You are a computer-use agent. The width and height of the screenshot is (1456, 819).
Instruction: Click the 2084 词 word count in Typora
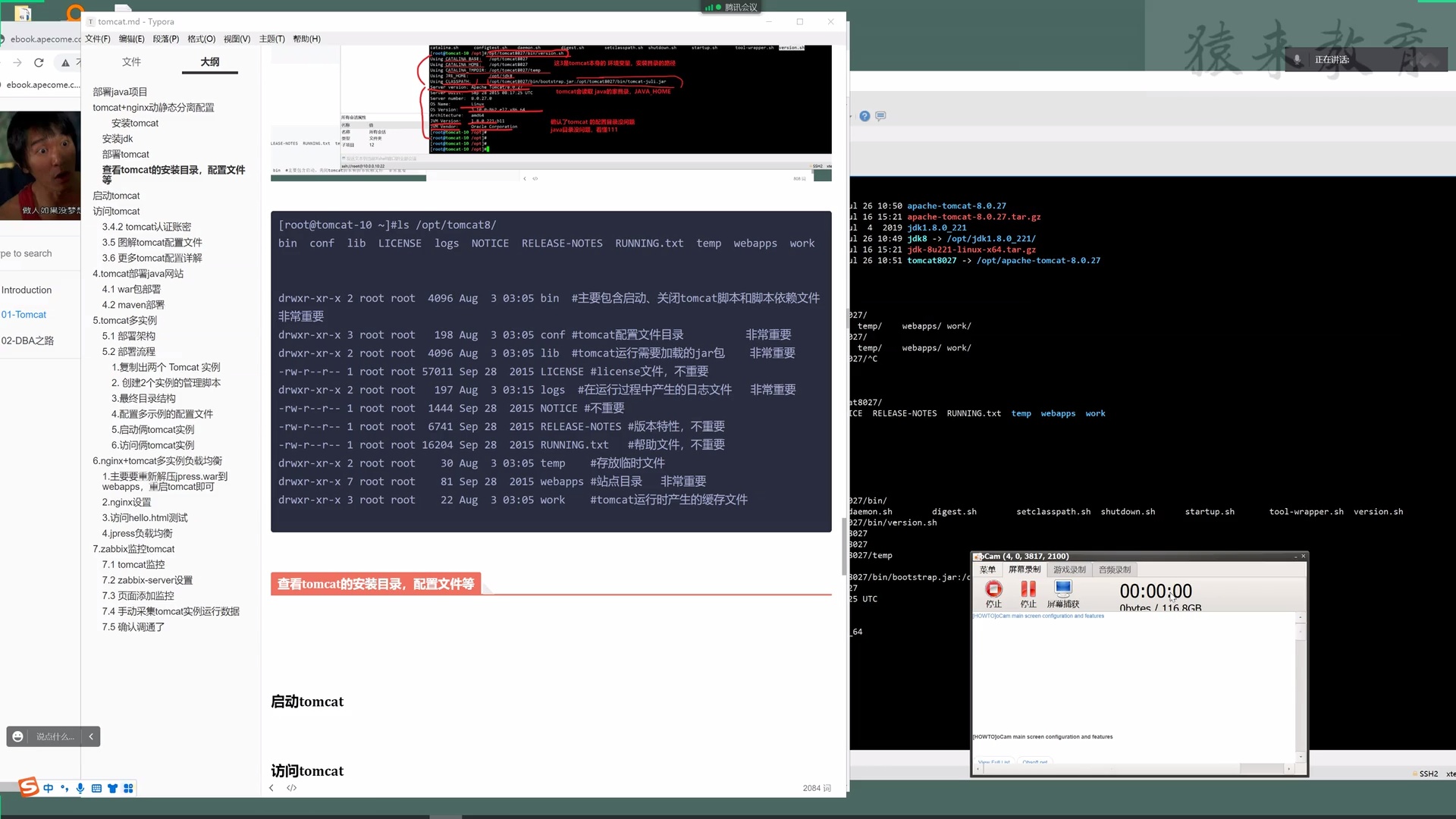[816, 788]
